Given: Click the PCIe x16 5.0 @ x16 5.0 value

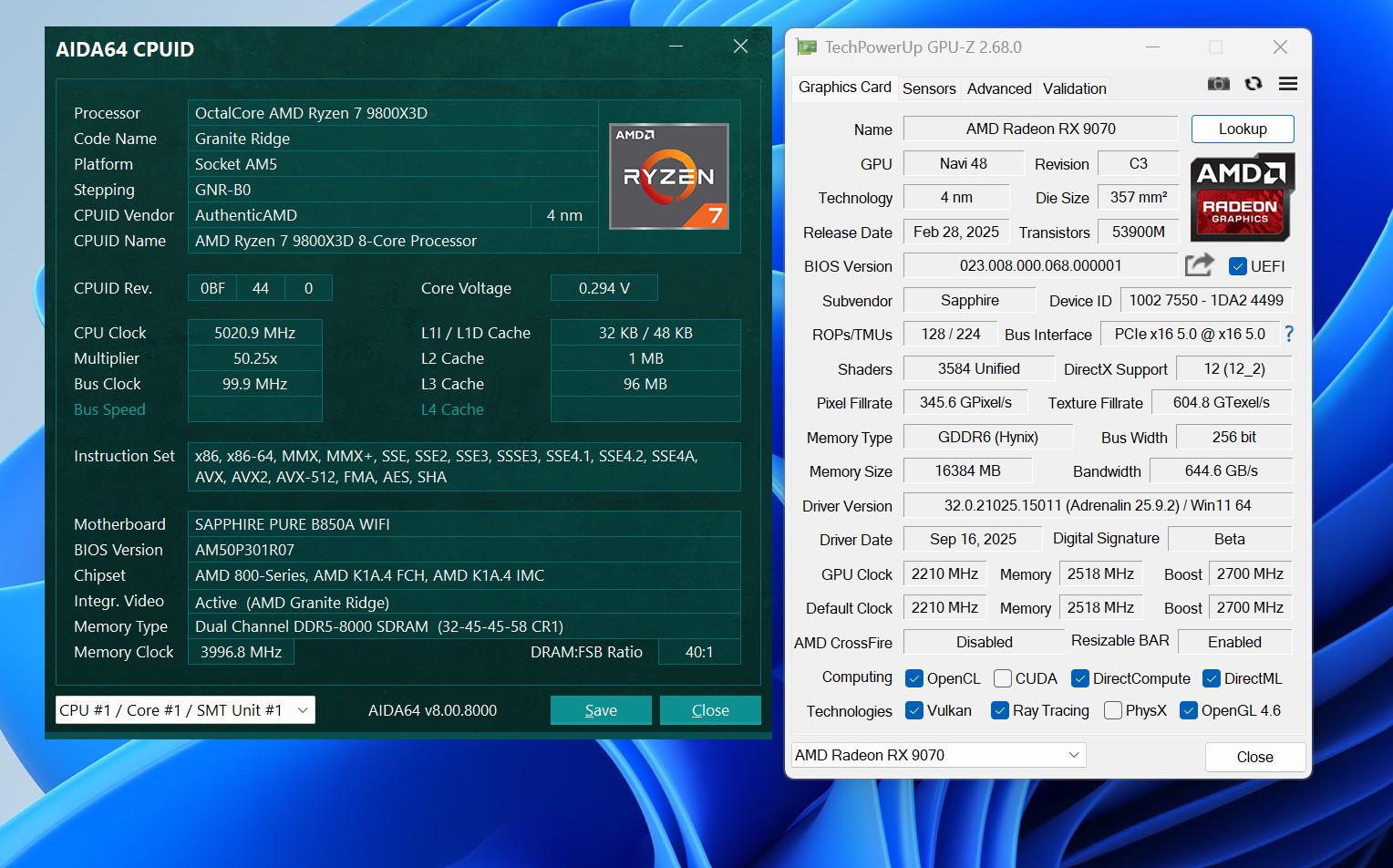Looking at the screenshot, I should pyautogui.click(x=1190, y=334).
